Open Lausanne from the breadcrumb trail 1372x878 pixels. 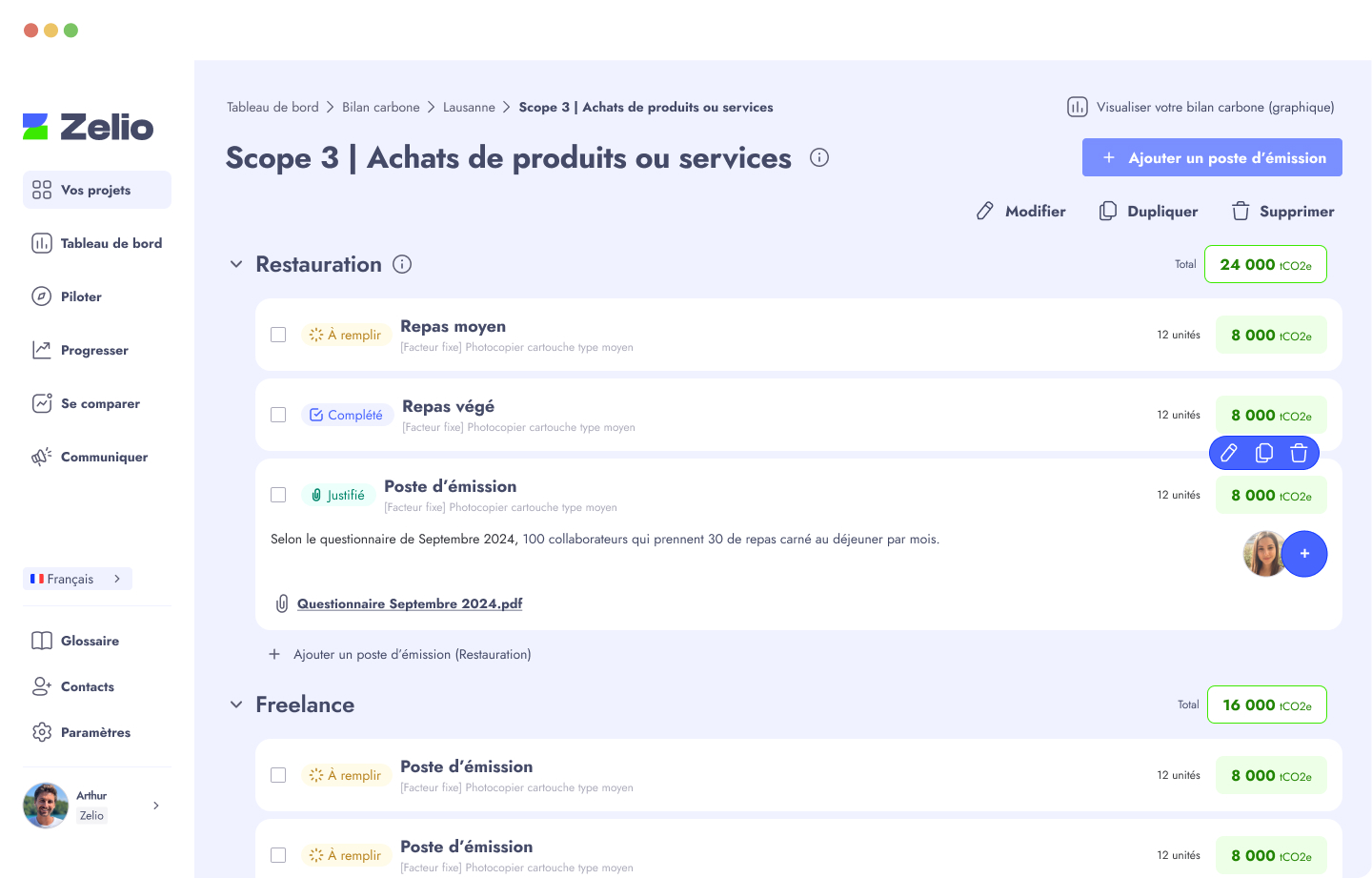[x=469, y=107]
